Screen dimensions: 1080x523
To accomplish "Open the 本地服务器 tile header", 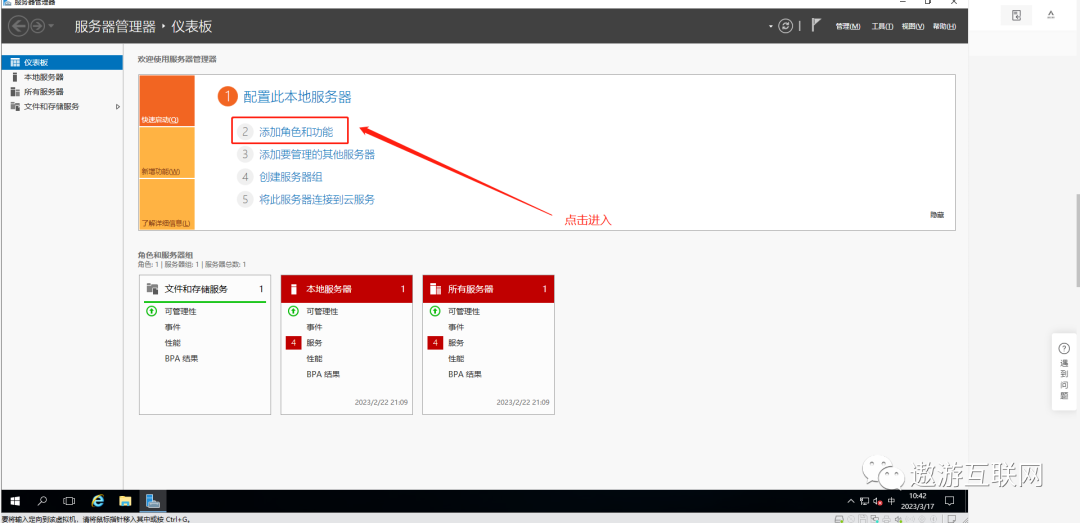I will tap(346, 289).
